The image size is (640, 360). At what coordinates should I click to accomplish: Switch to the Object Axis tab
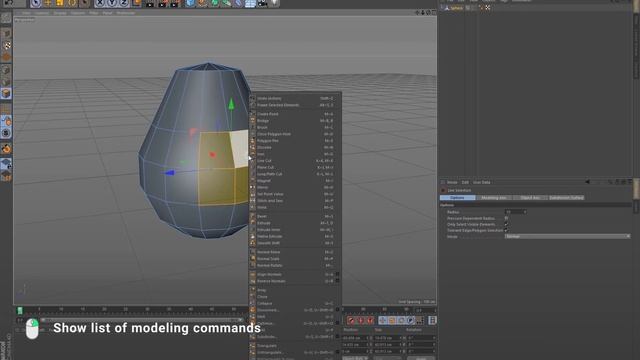530,198
